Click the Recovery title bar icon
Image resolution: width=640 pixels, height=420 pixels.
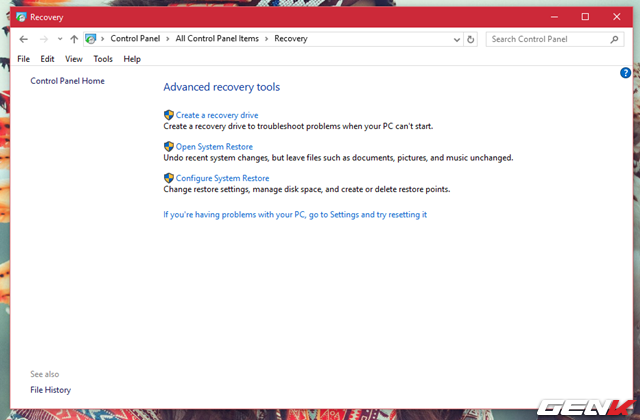coord(21,17)
